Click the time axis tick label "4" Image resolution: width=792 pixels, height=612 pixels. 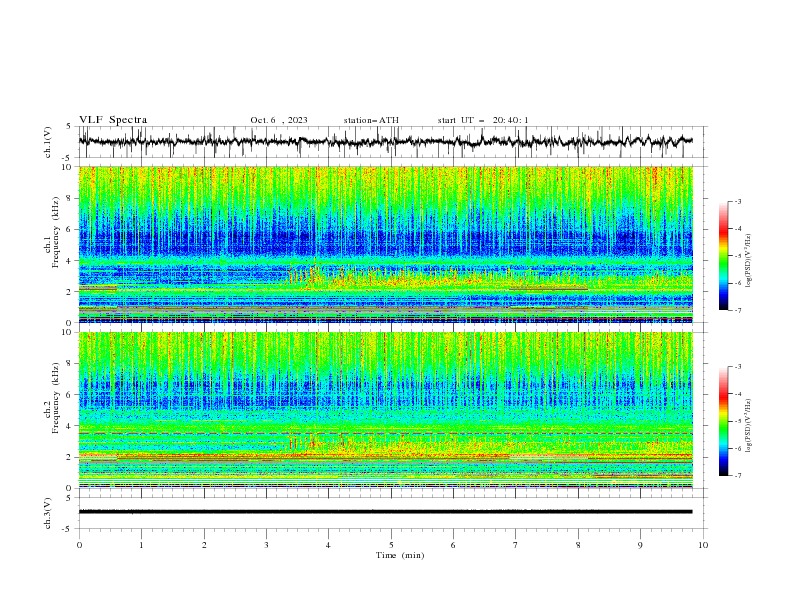pos(328,545)
